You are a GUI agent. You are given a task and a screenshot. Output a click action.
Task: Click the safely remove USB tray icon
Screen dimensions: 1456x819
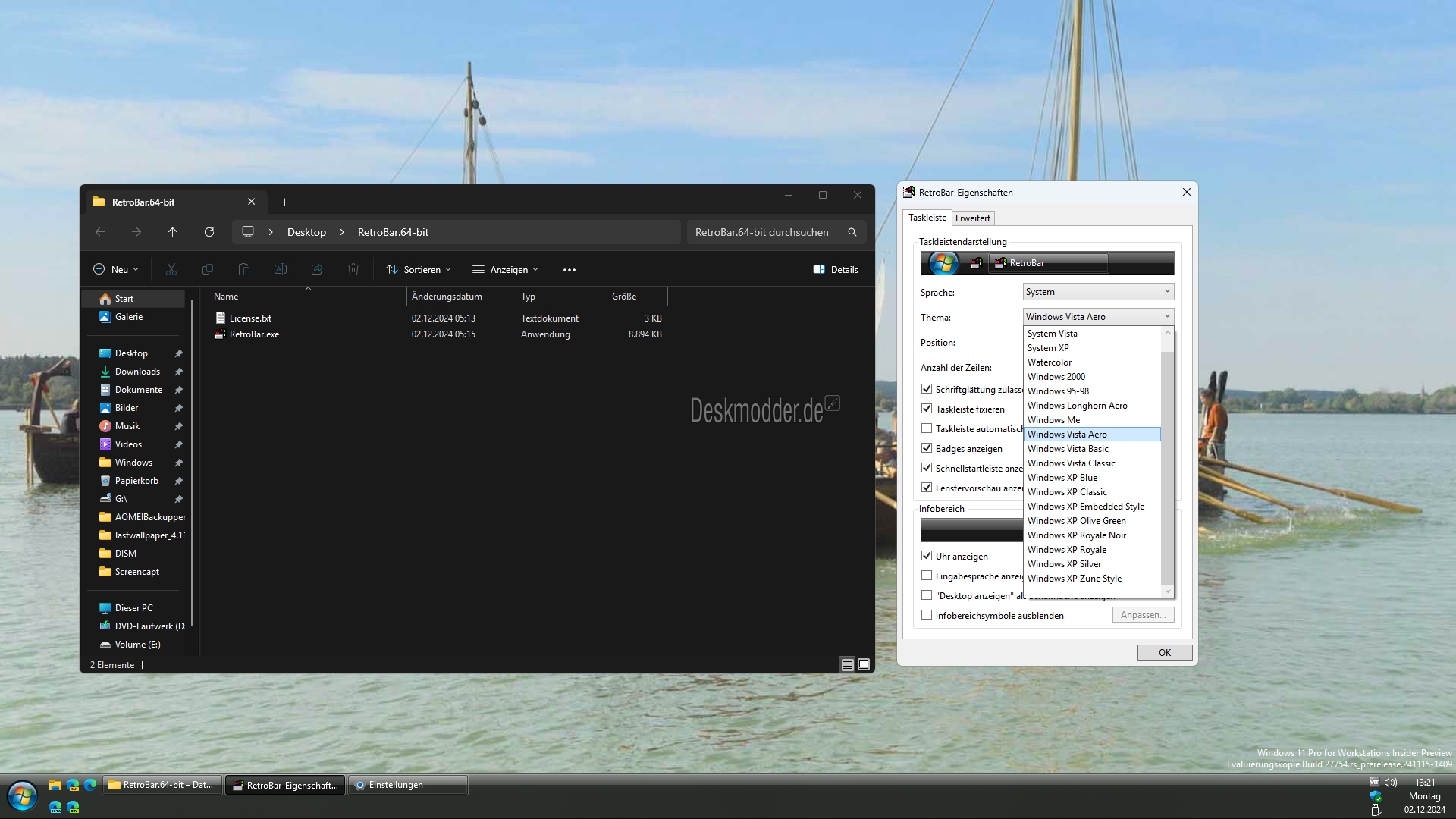[x=1376, y=810]
